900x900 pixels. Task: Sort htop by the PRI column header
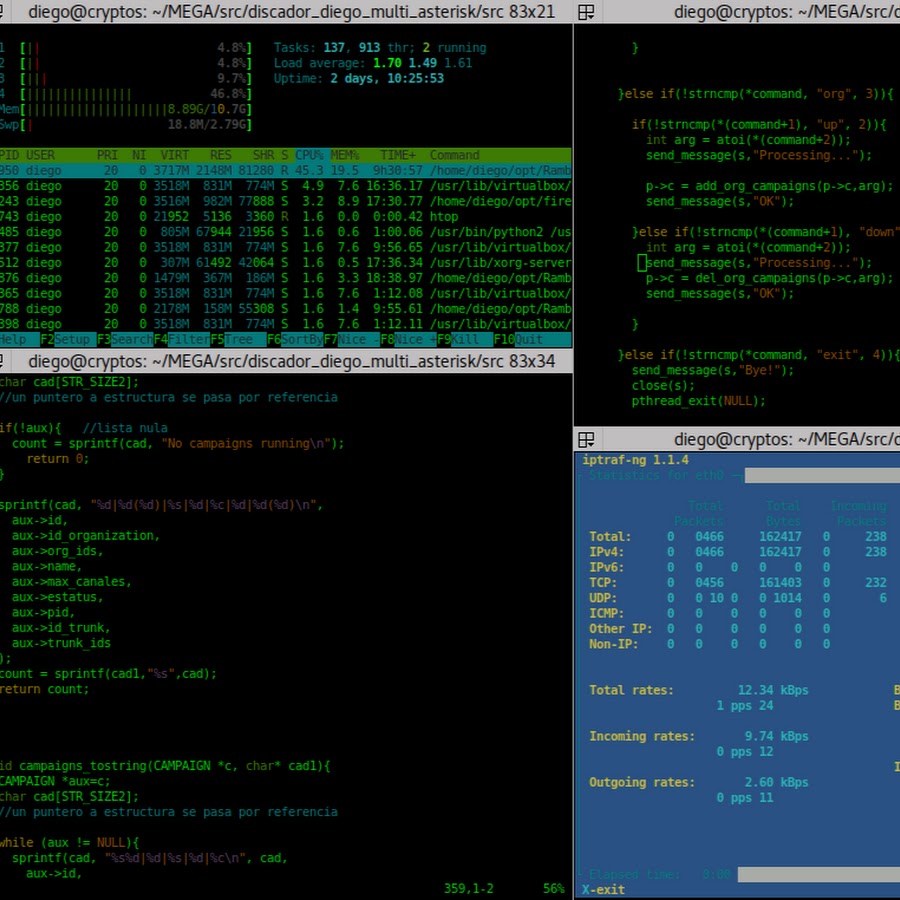(107, 156)
